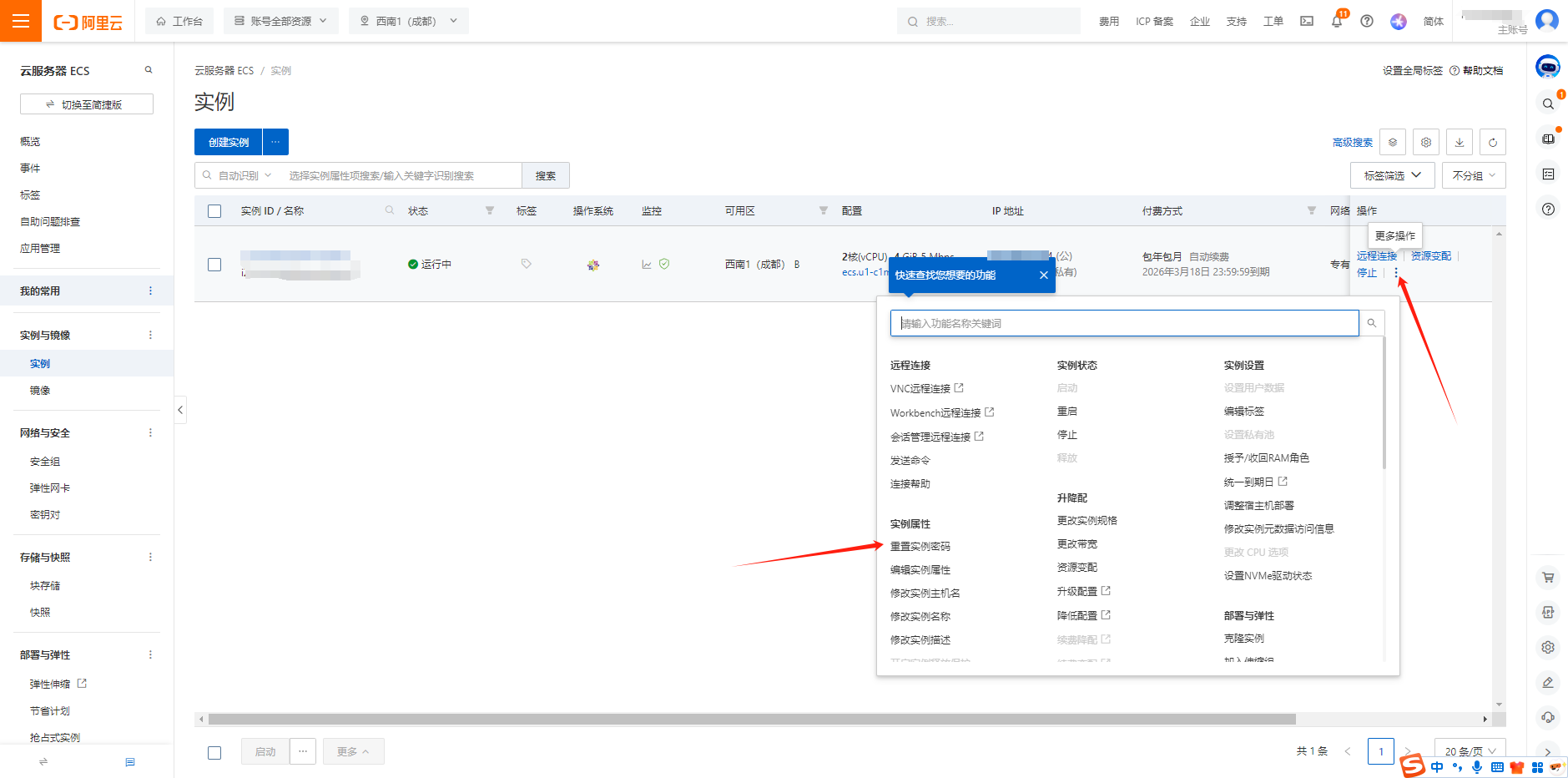1568x778 pixels.
Task: Click the 创建实例 button
Action: click(x=229, y=143)
